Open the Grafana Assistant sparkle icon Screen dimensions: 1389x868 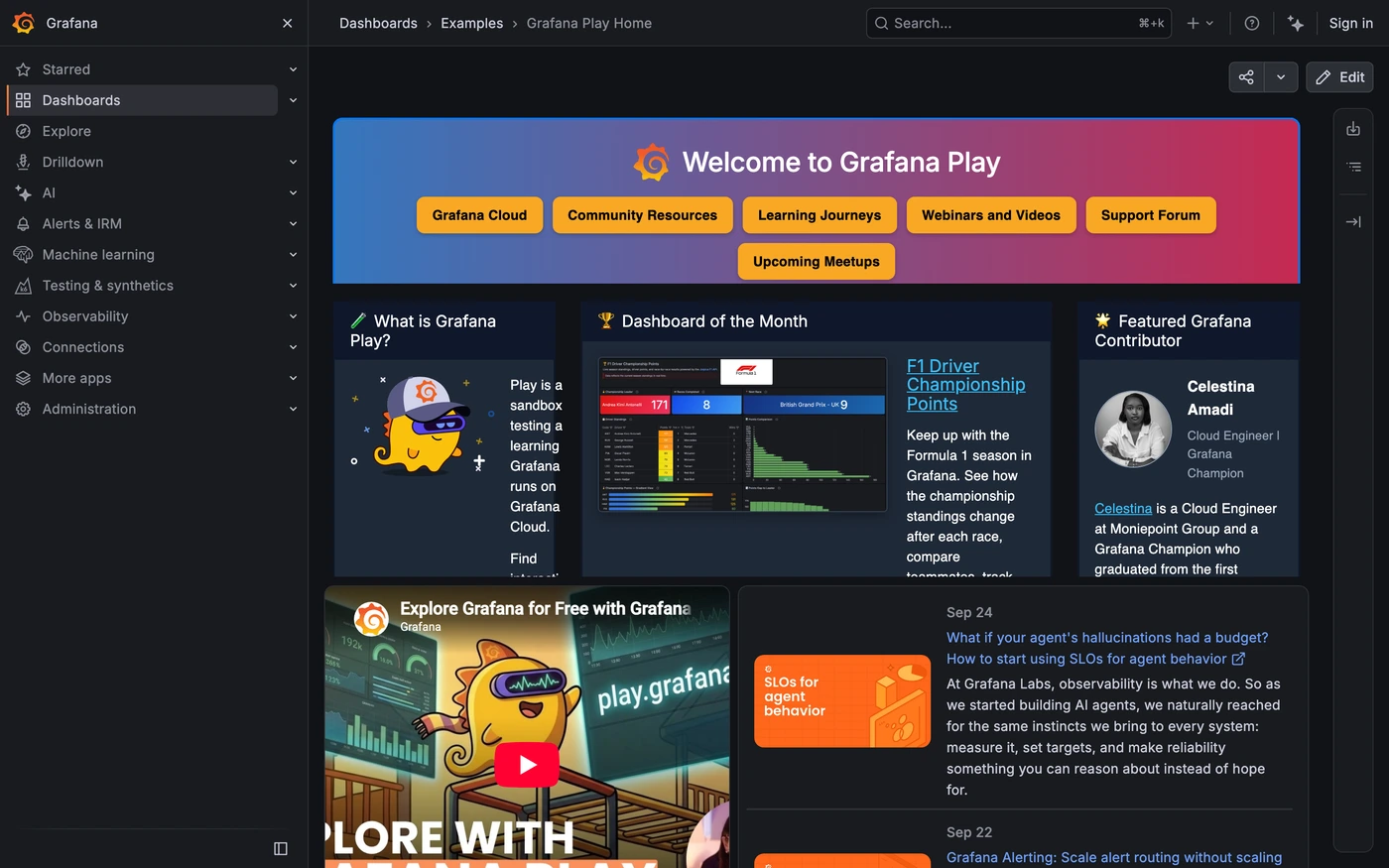(x=1296, y=23)
